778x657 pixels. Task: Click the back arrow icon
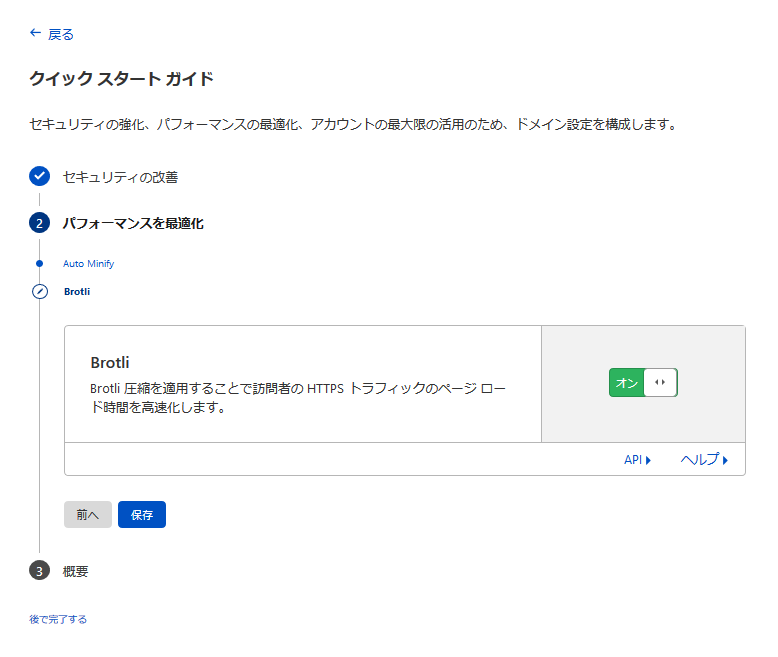[x=35, y=33]
